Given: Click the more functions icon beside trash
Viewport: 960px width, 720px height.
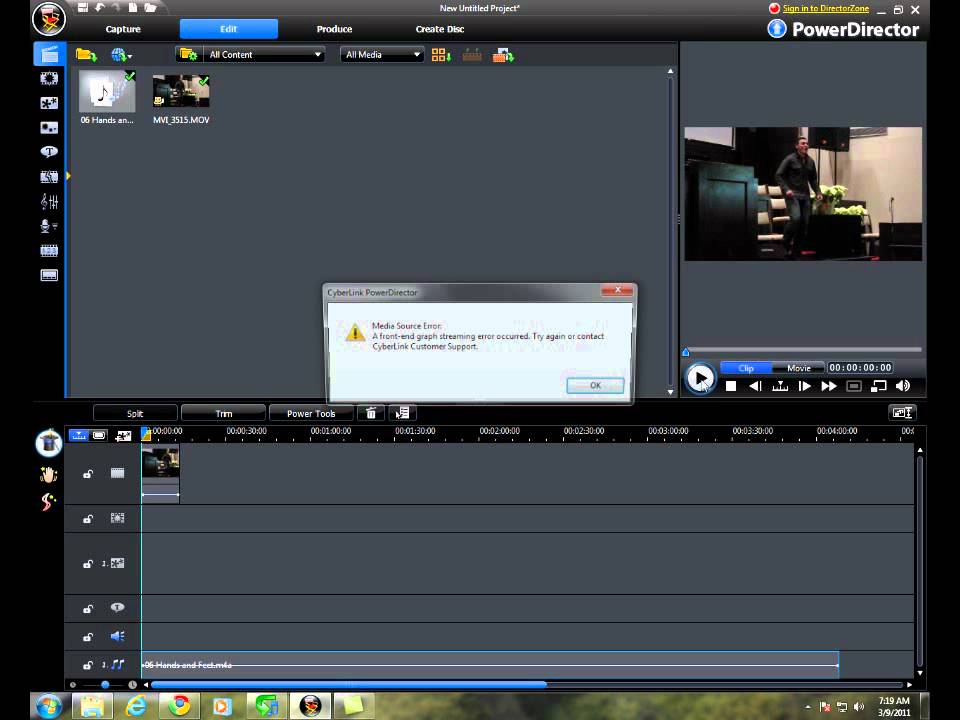Looking at the screenshot, I should pos(403,413).
